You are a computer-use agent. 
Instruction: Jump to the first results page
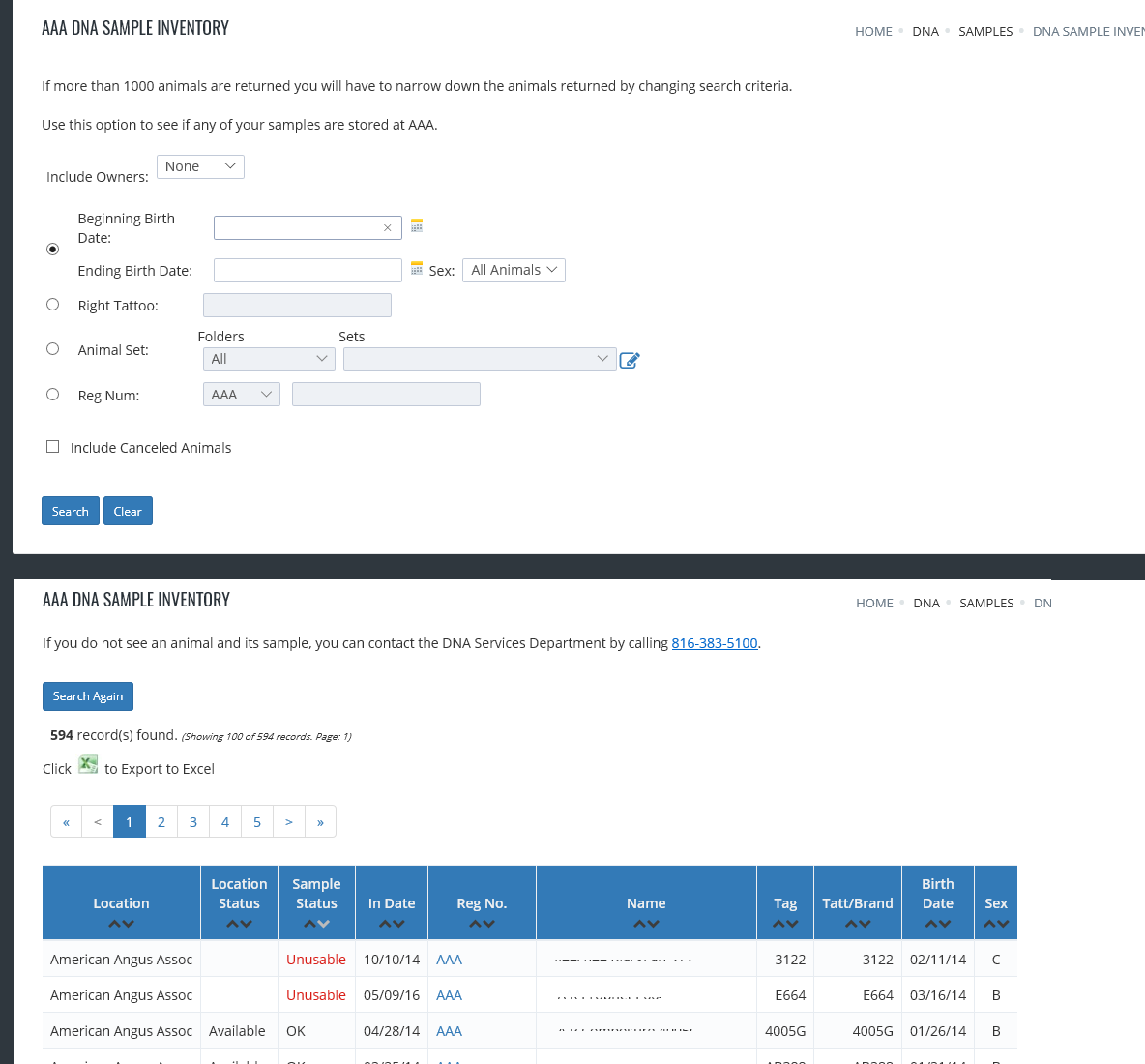[67, 821]
